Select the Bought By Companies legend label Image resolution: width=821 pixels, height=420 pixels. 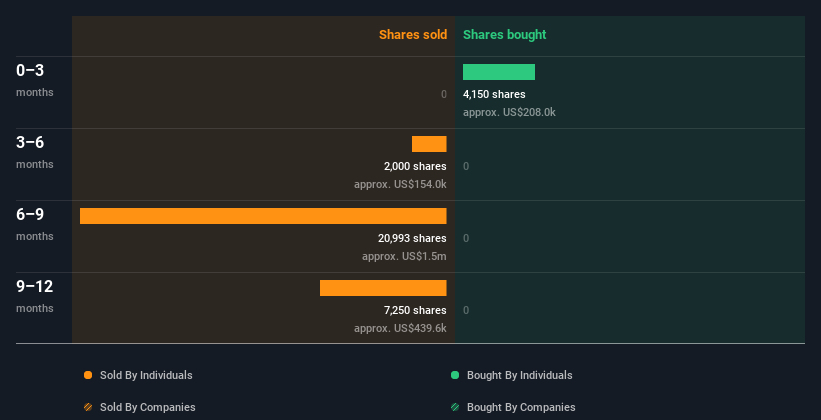pyautogui.click(x=521, y=407)
